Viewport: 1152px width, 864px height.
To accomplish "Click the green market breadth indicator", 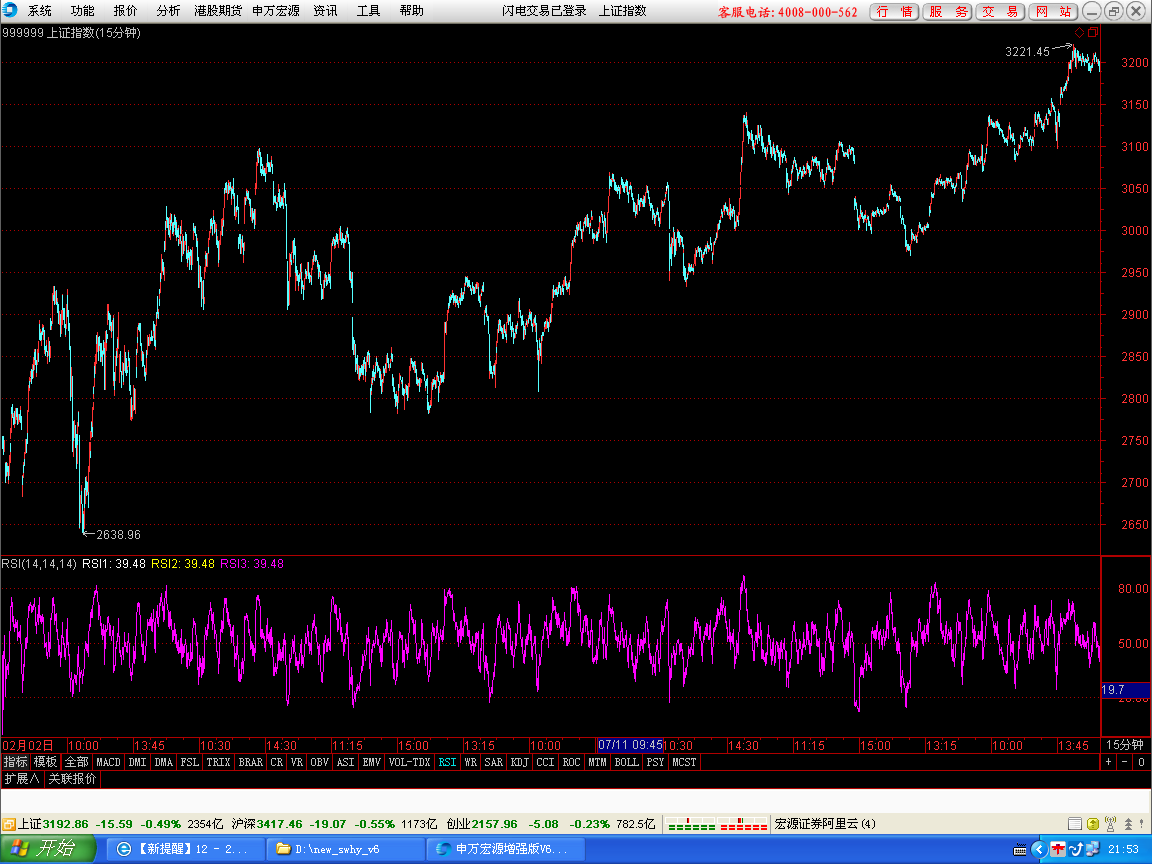I will [x=691, y=824].
